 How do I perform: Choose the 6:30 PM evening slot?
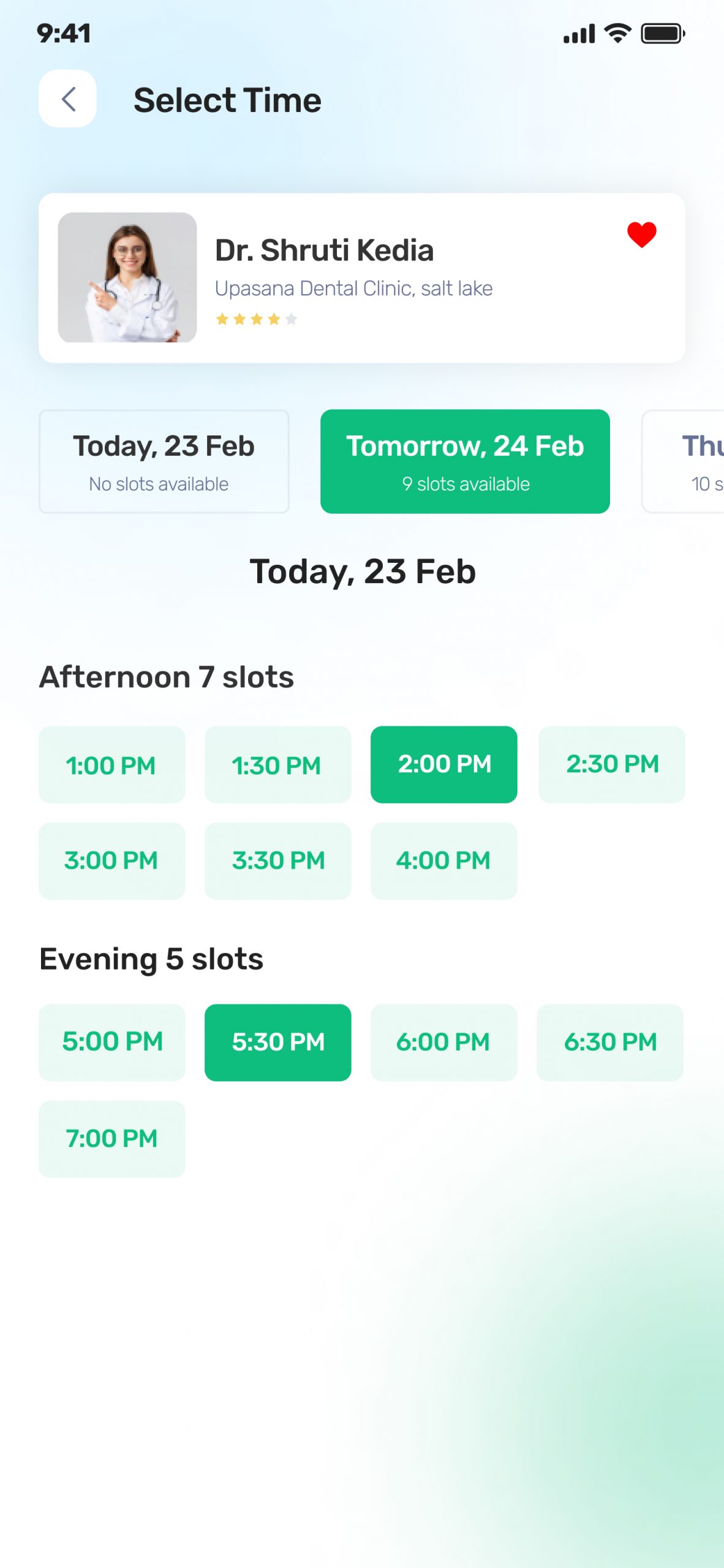pos(609,1042)
